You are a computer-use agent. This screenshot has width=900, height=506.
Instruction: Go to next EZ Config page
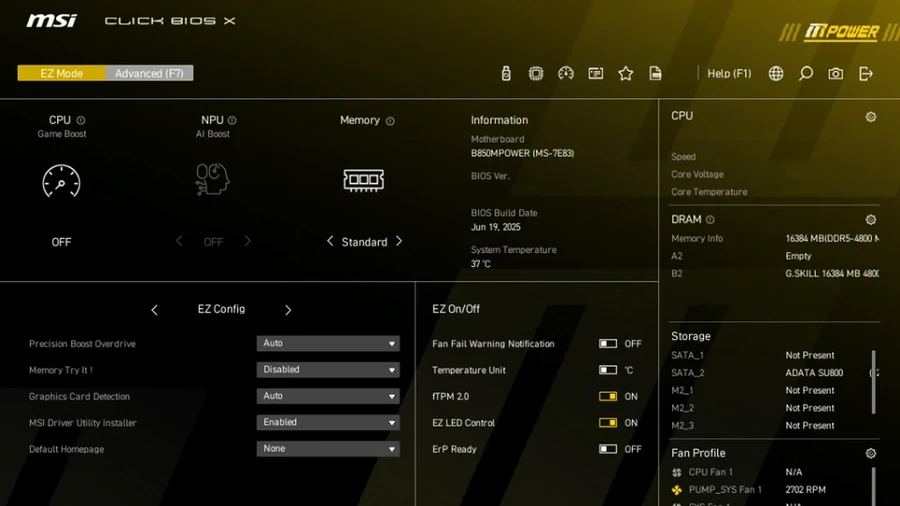(x=288, y=310)
